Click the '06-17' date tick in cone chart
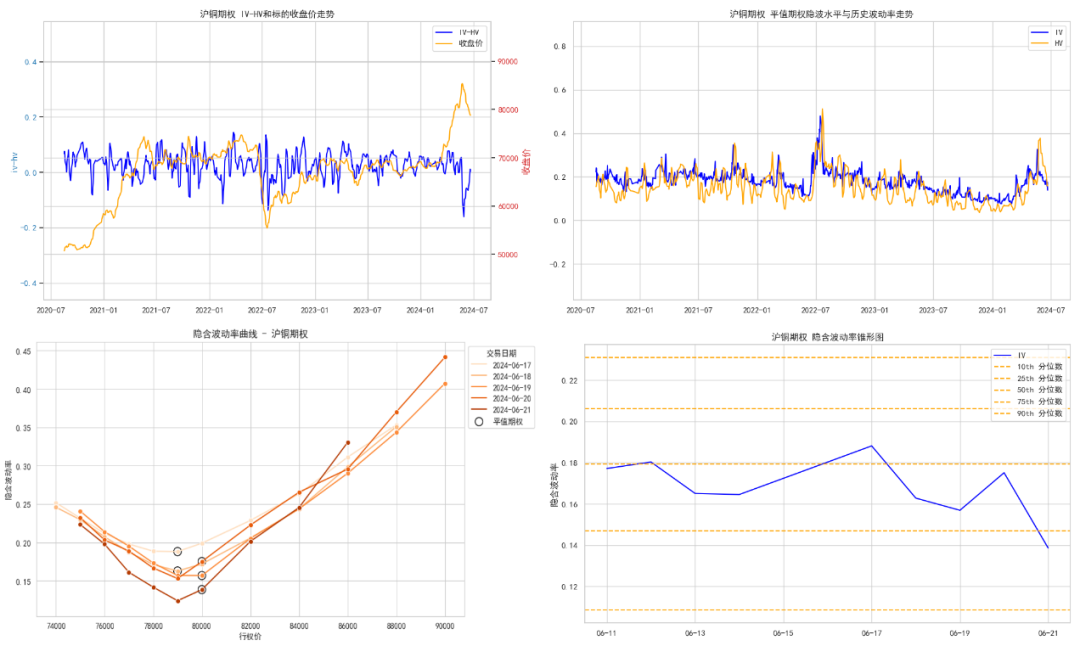The height and width of the screenshot is (646, 1080). [871, 634]
